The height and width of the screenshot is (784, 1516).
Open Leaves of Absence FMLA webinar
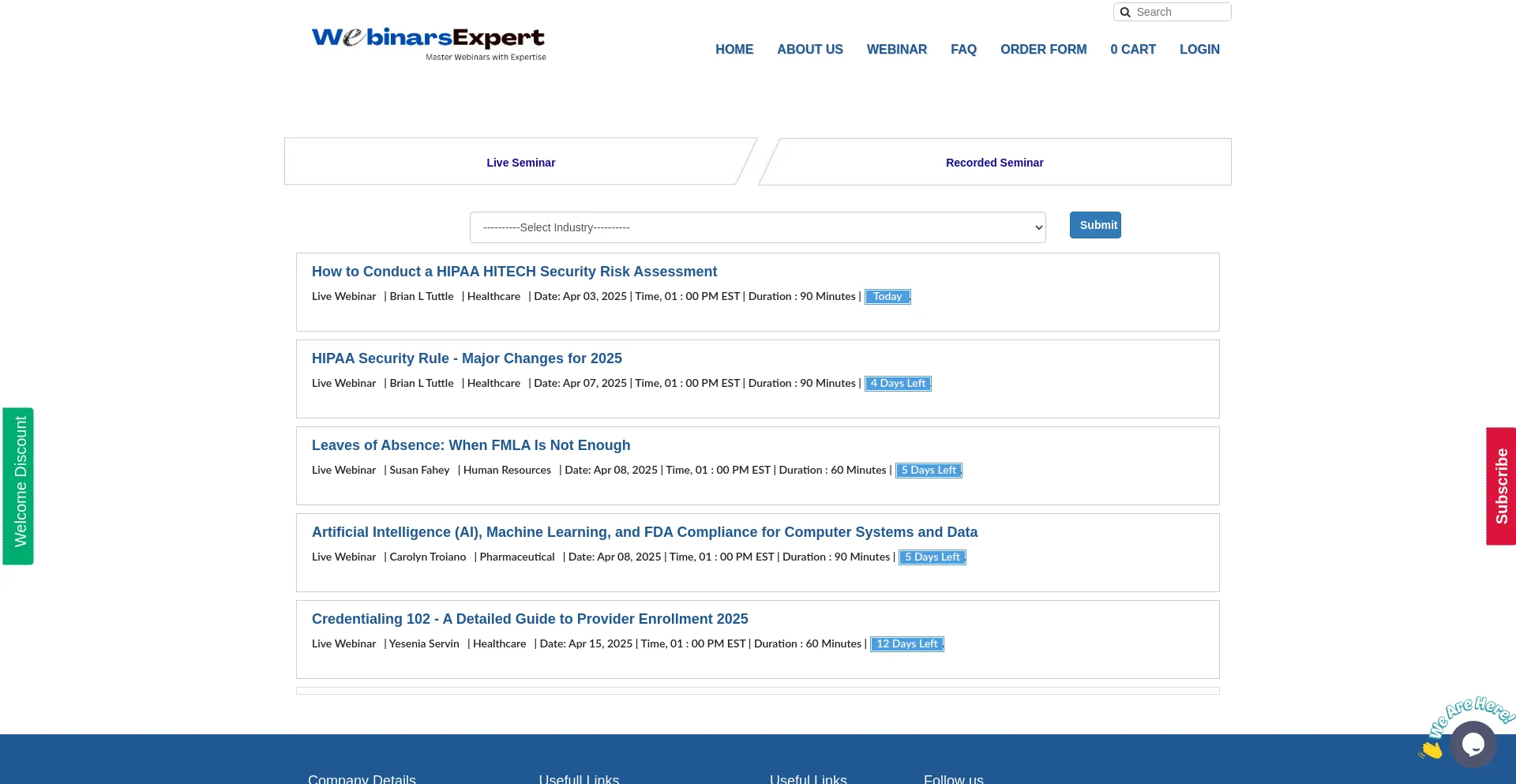click(x=471, y=445)
